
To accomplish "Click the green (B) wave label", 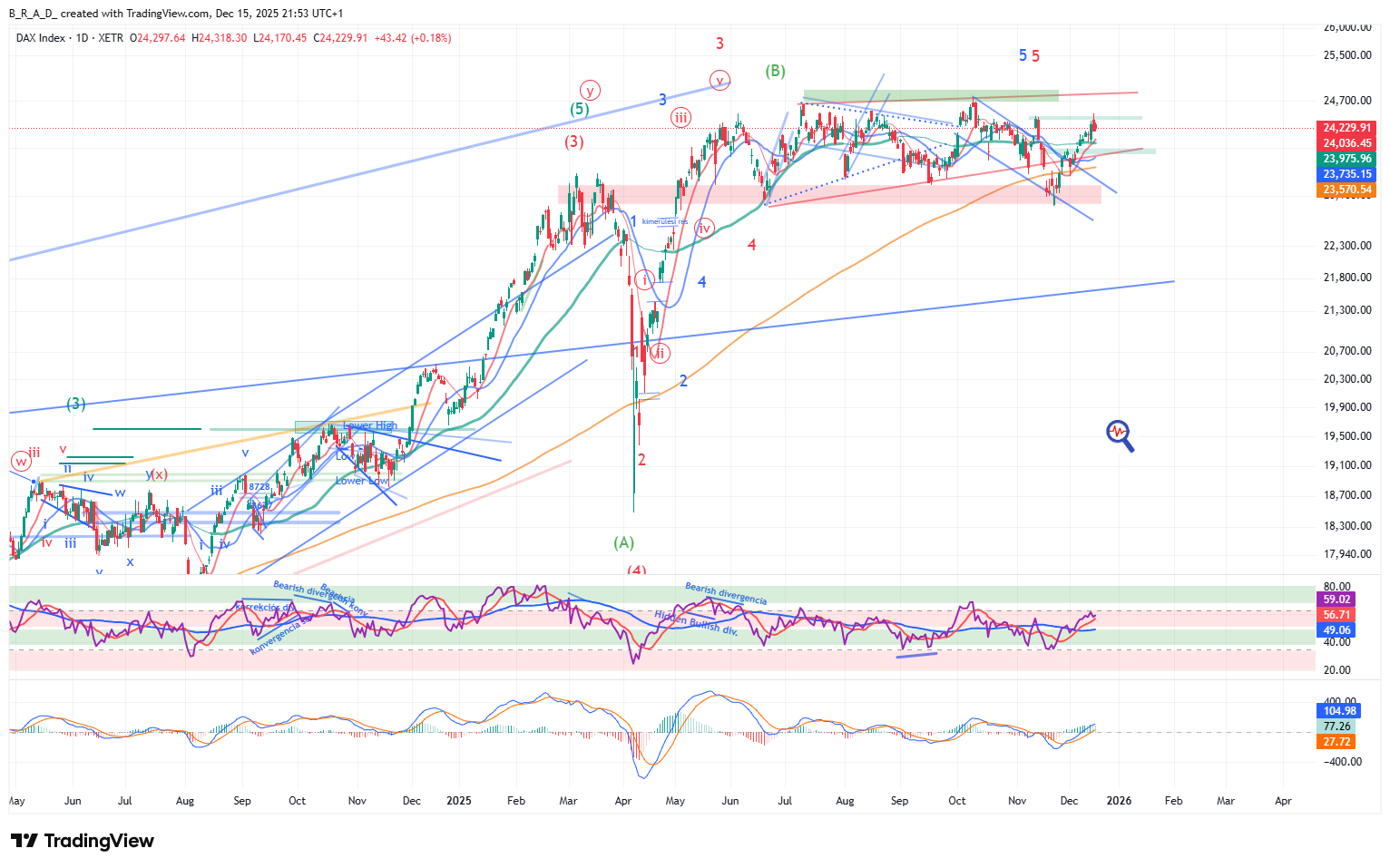I will (775, 71).
